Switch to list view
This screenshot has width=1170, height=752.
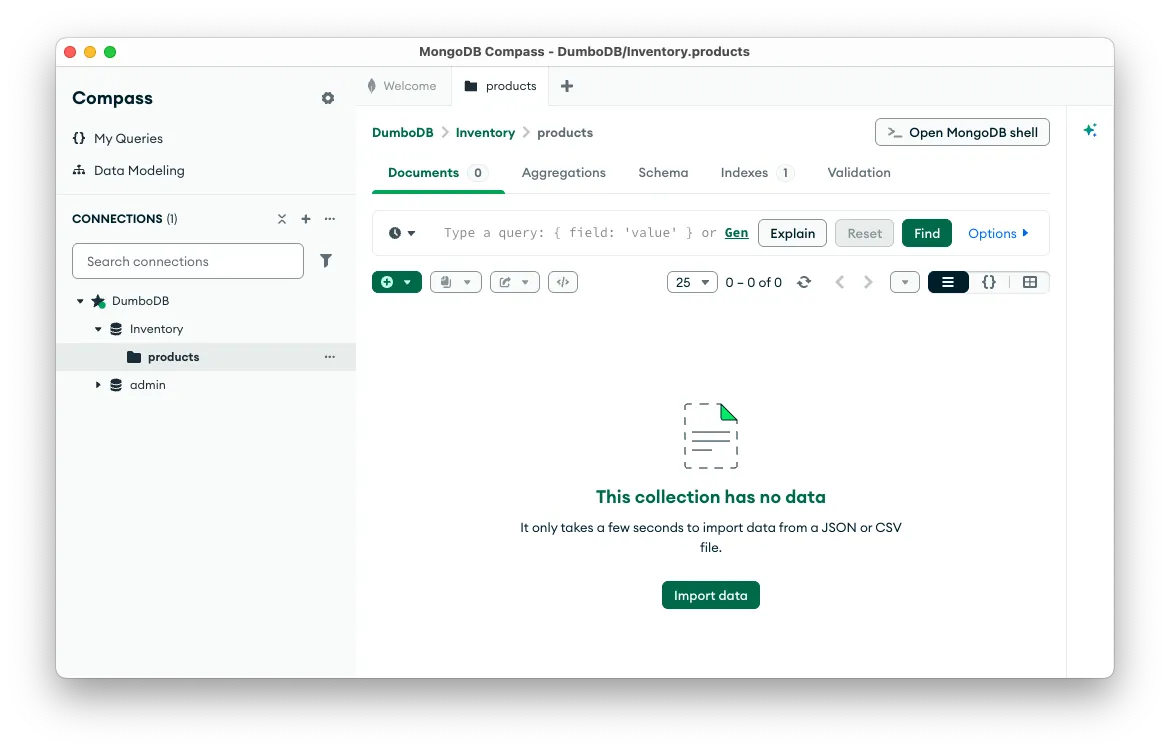[948, 282]
